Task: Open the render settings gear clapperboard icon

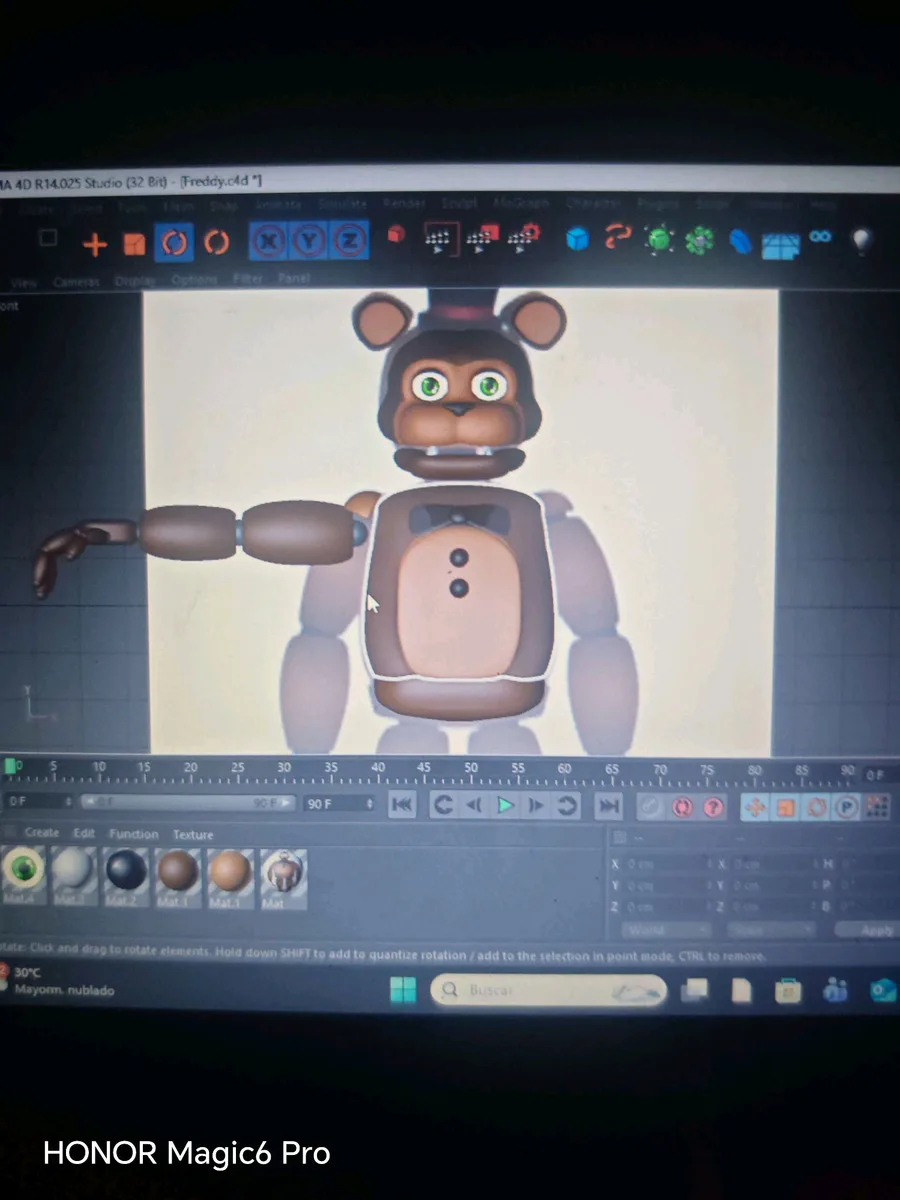Action: point(524,237)
